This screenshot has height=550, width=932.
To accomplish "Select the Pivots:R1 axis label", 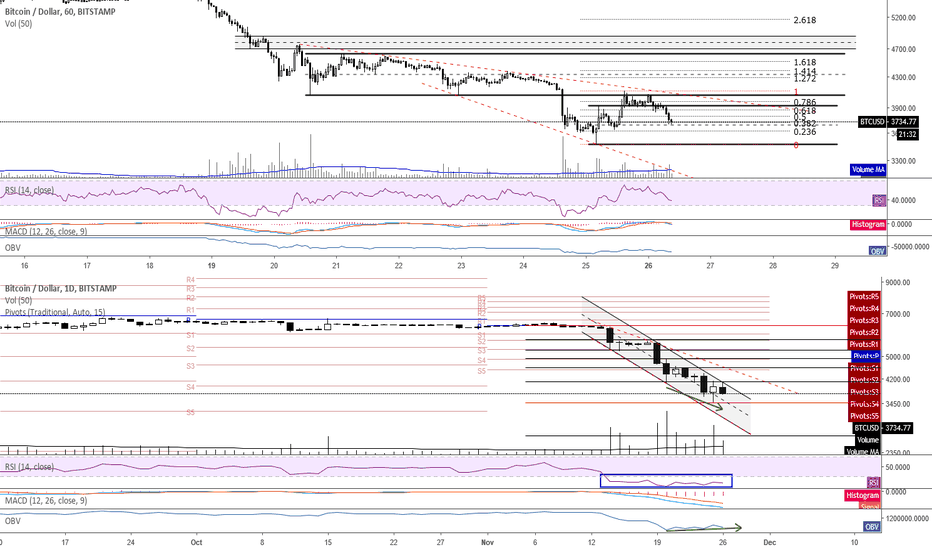I will point(864,344).
